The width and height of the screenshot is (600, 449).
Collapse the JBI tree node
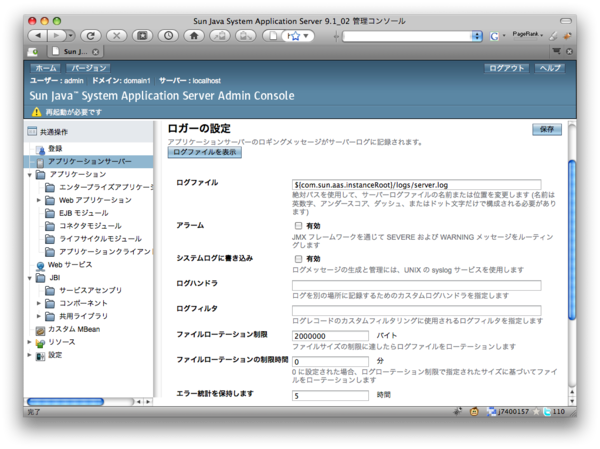30,278
